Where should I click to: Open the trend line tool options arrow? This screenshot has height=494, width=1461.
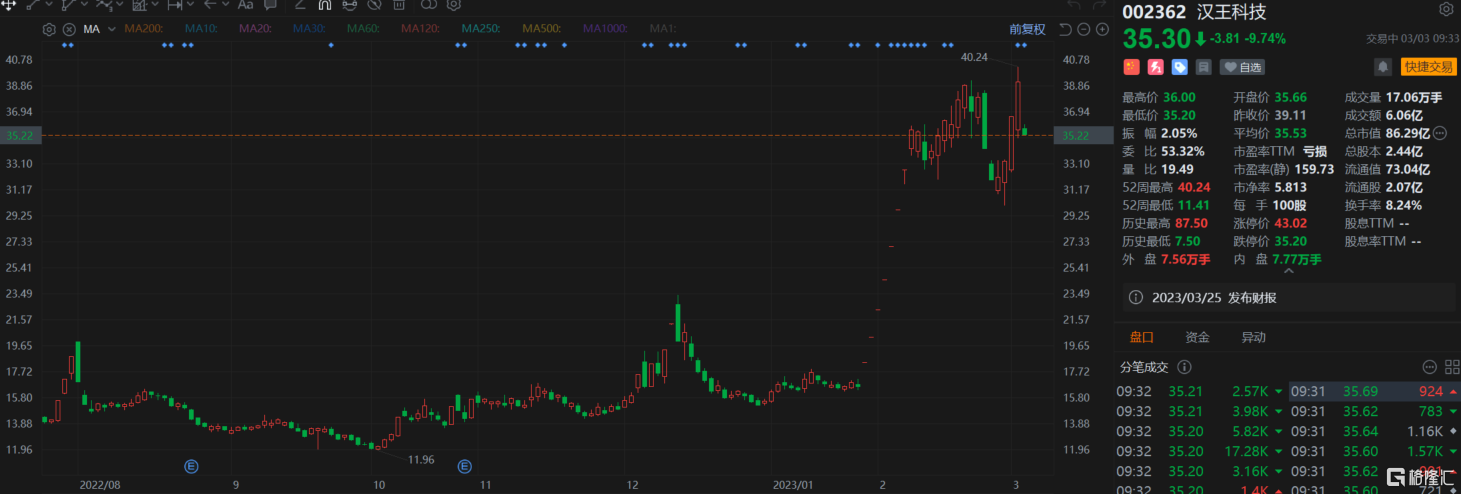(49, 5)
